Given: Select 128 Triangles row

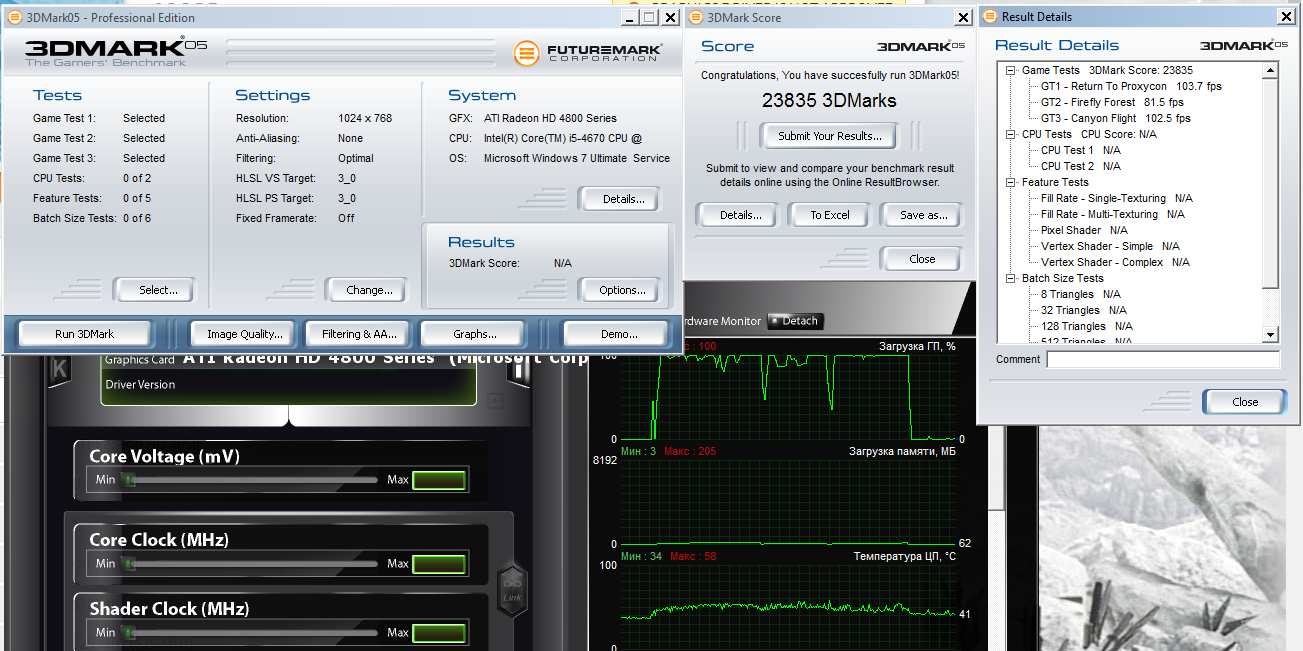Looking at the screenshot, I should coord(1087,326).
